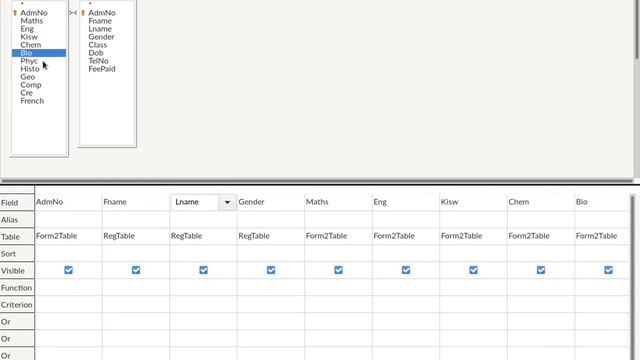
Task: Select Comp field in Form2Table list
Action: pyautogui.click(x=31, y=85)
